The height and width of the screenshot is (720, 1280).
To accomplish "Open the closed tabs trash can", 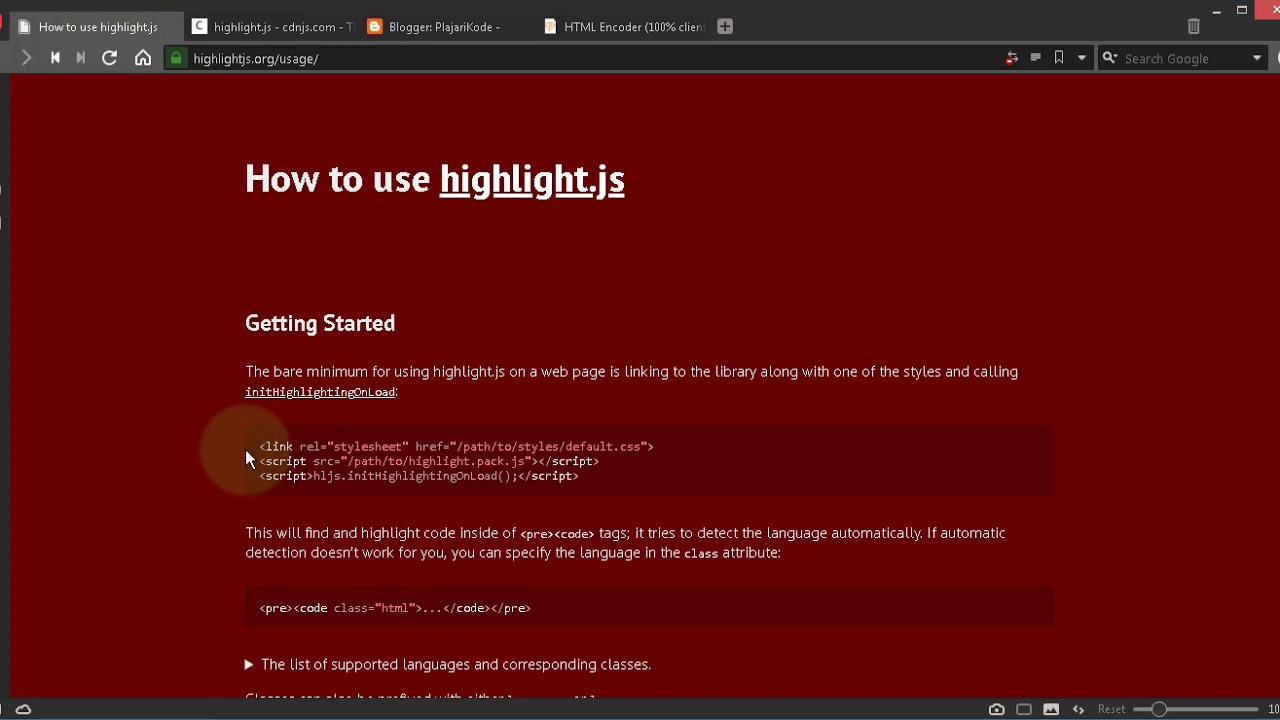I will (x=1193, y=27).
